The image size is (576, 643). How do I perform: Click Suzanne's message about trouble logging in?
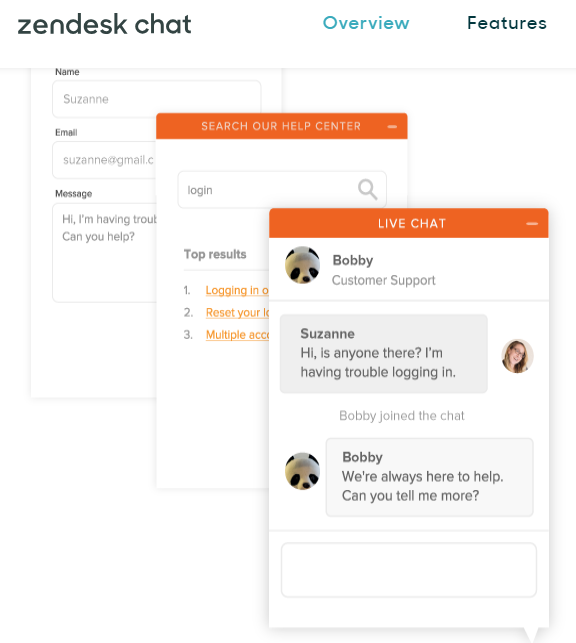[x=384, y=353]
